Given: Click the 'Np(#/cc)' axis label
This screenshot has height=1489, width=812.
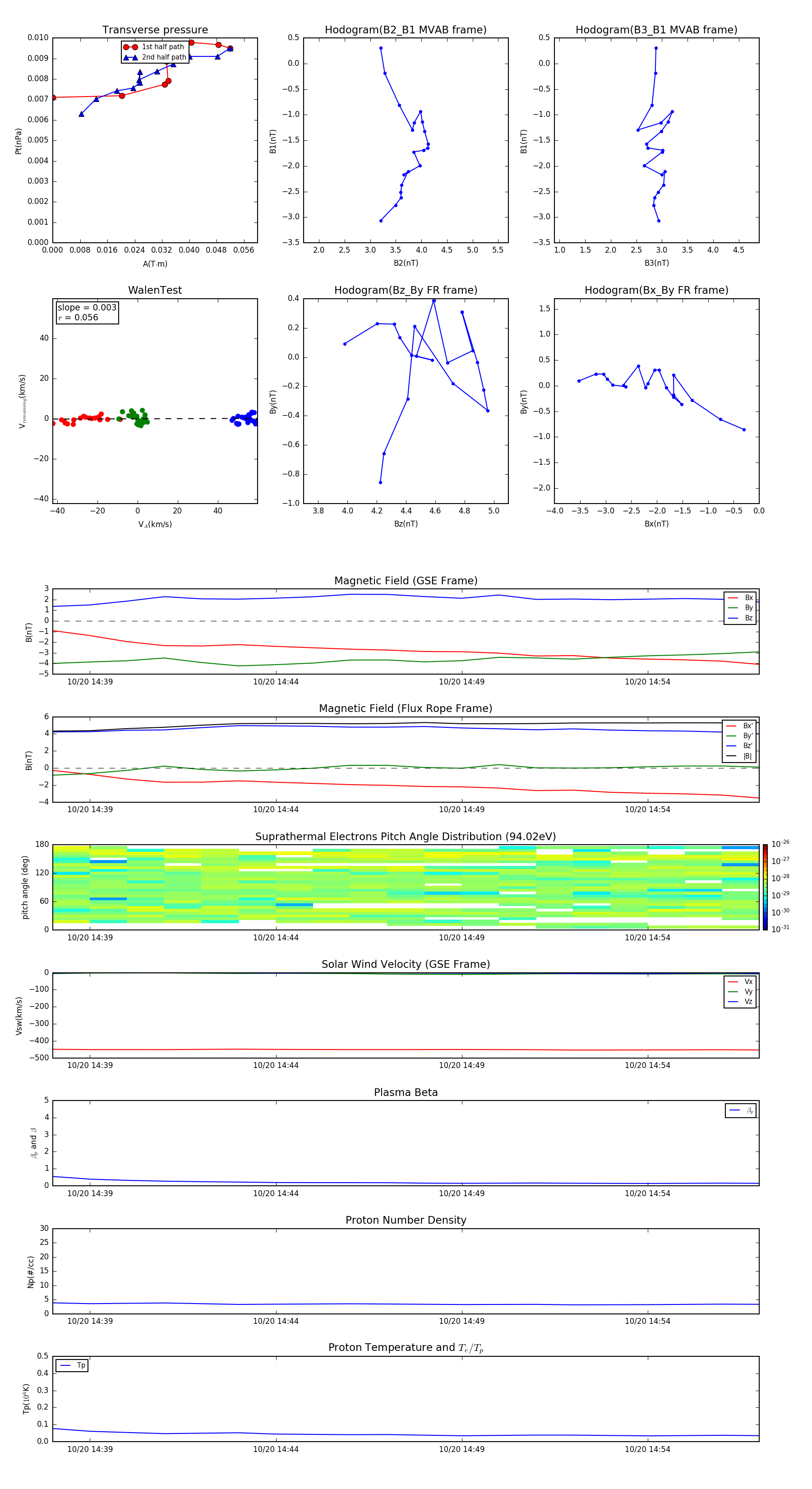Looking at the screenshot, I should (31, 1272).
